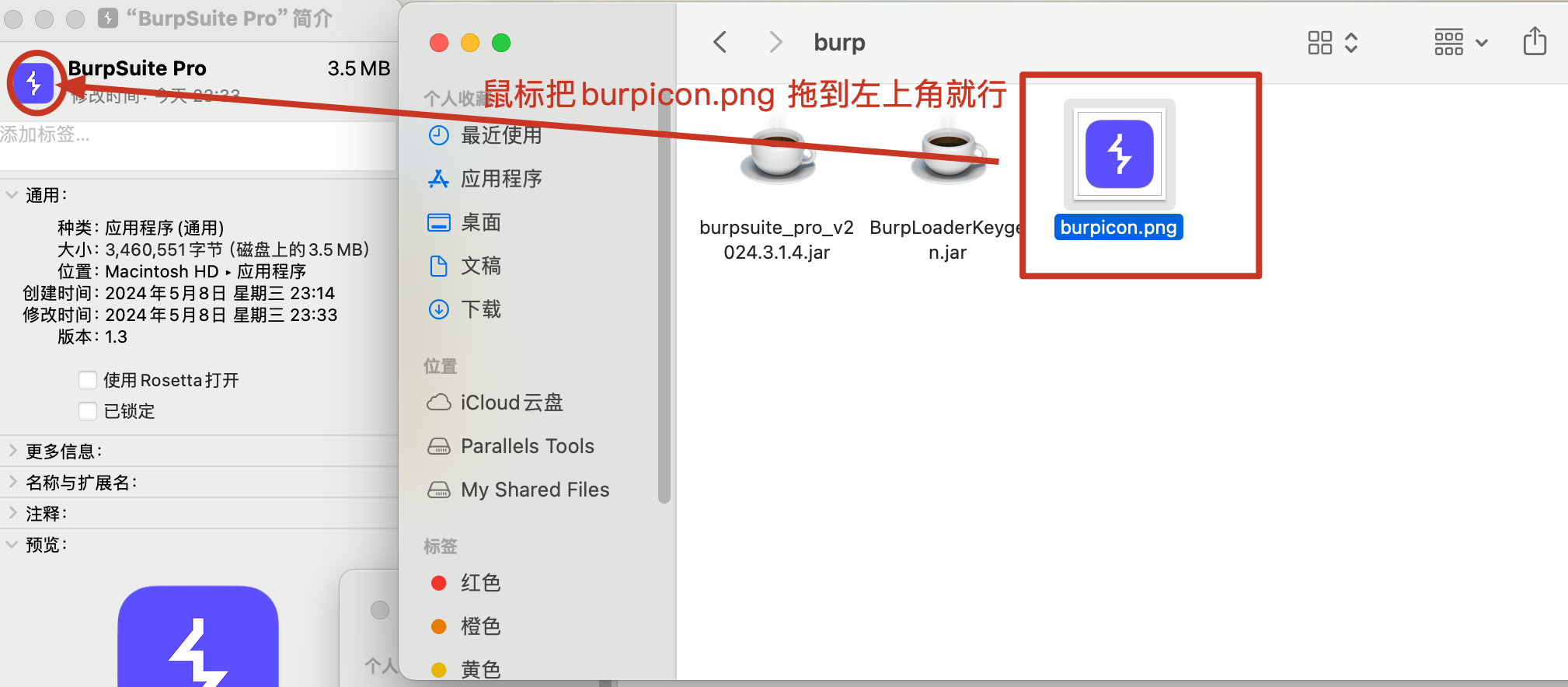Open My Shared Files in Finder sidebar

tap(535, 490)
